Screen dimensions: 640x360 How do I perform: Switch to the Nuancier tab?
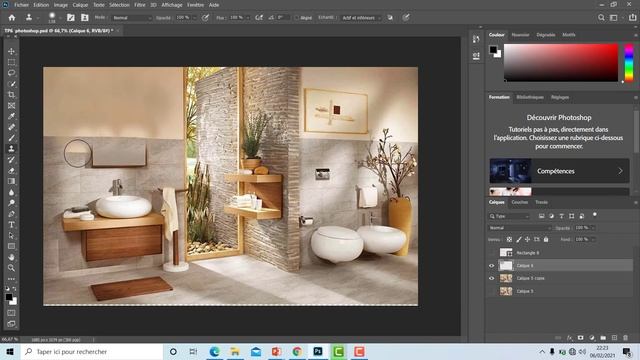point(520,35)
